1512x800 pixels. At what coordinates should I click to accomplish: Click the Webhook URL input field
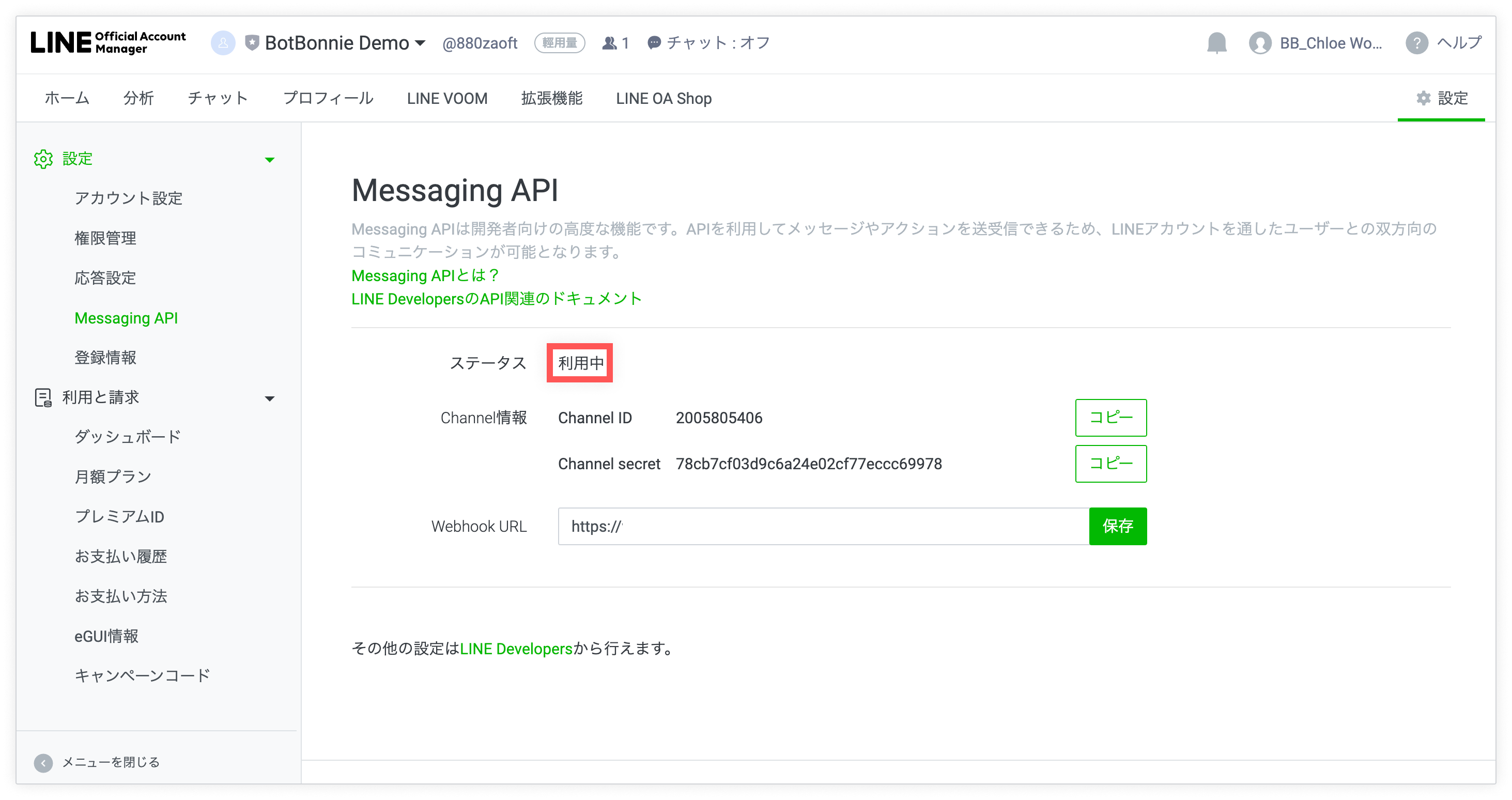[823, 527]
